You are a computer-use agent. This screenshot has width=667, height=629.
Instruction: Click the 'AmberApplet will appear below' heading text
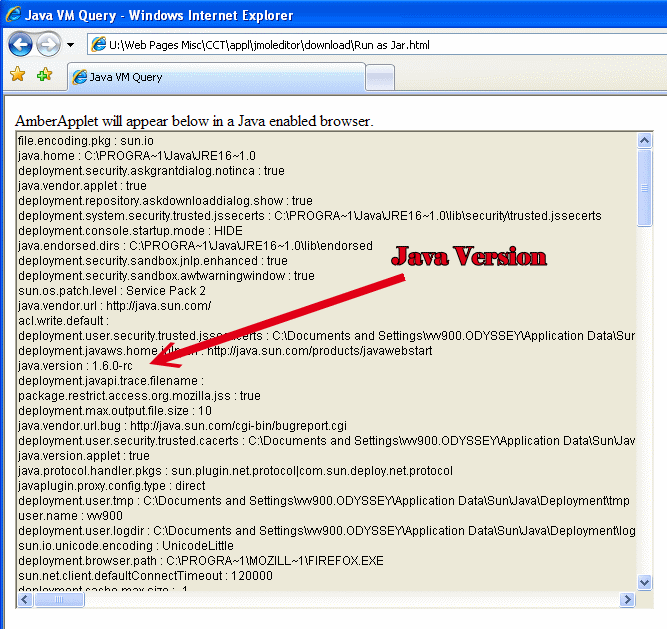tap(194, 121)
